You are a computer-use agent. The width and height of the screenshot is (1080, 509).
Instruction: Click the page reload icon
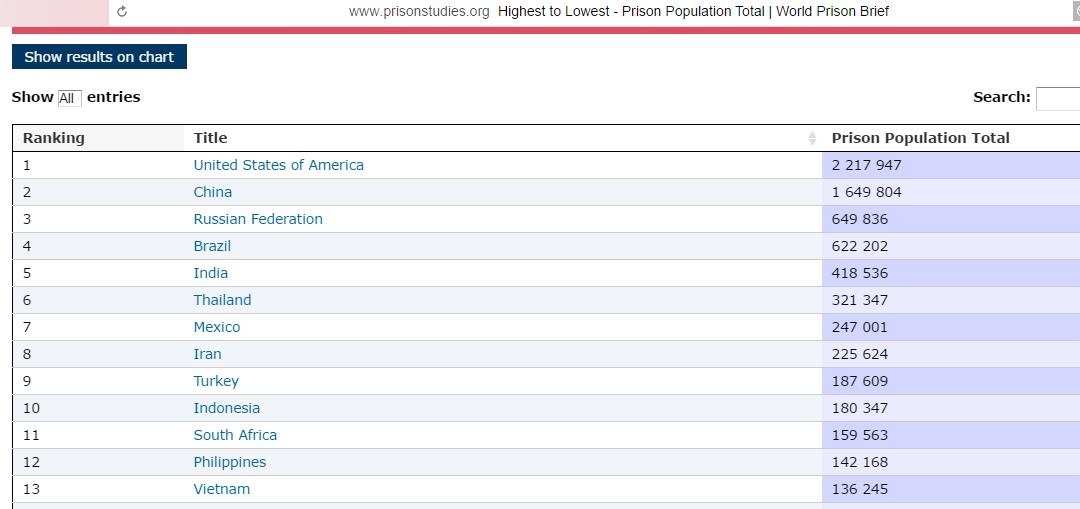(x=122, y=11)
